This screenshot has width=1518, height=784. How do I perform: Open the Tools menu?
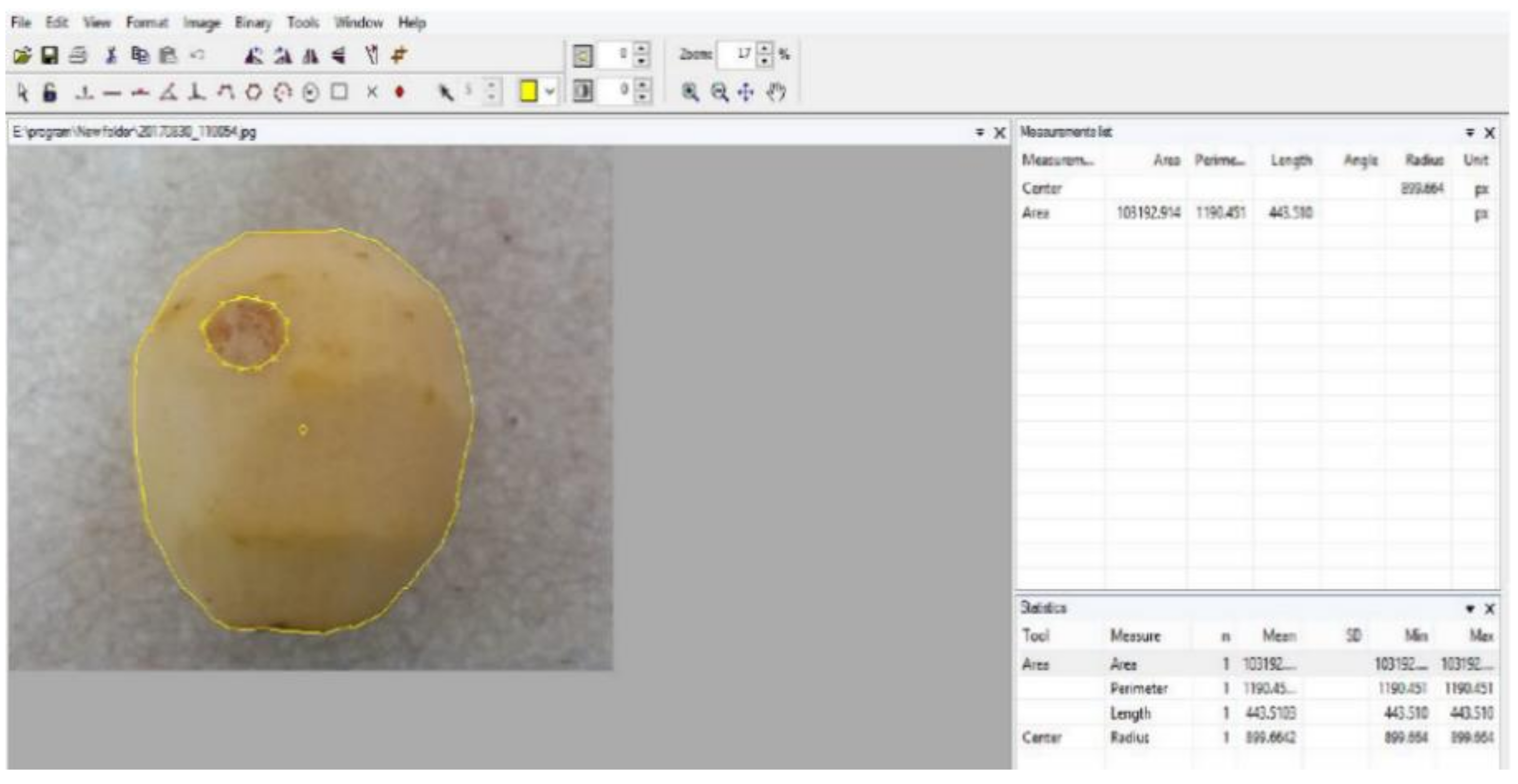[x=302, y=23]
